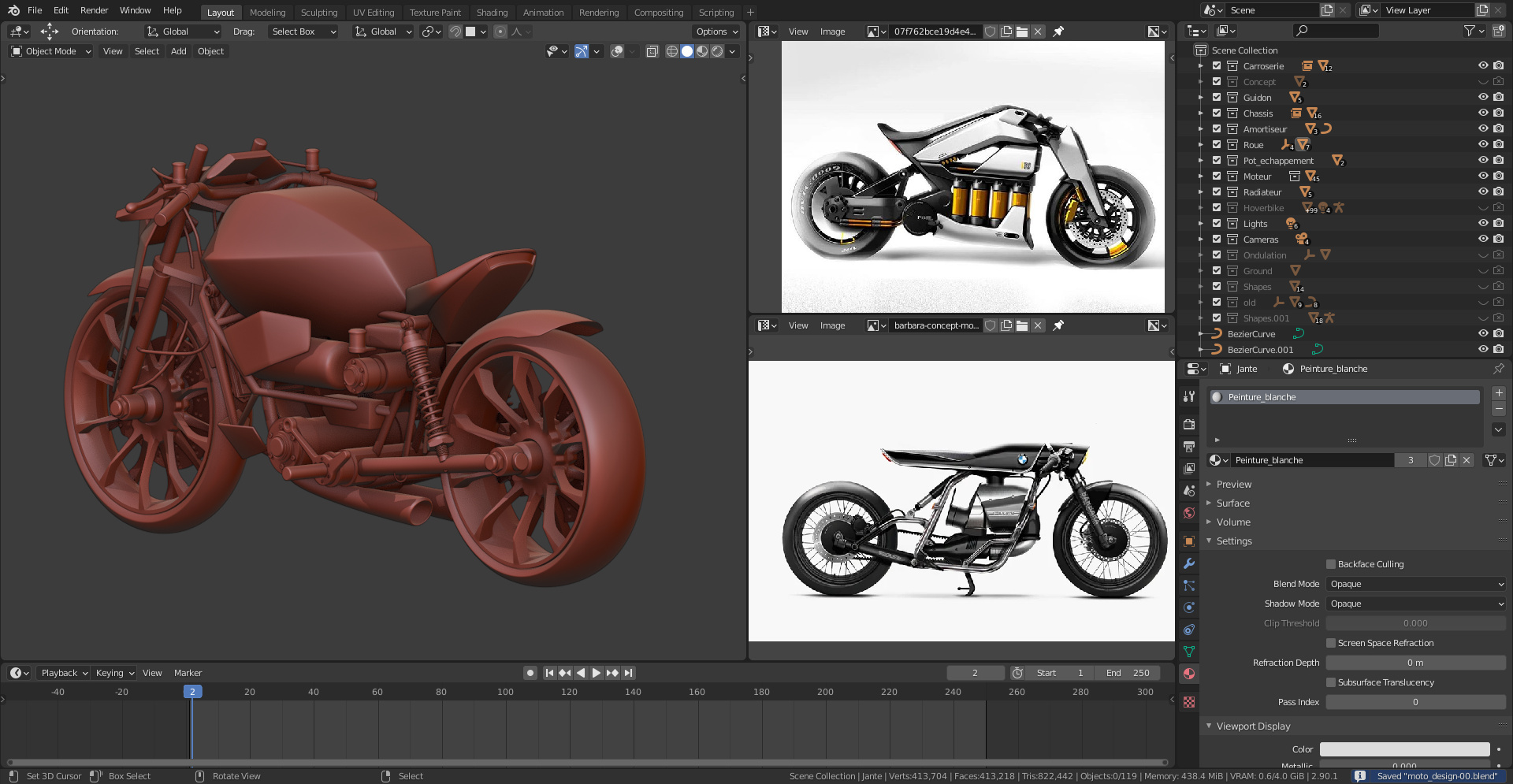This screenshot has height=784, width=1513.
Task: Switch viewport to wireframe shading
Action: point(672,51)
